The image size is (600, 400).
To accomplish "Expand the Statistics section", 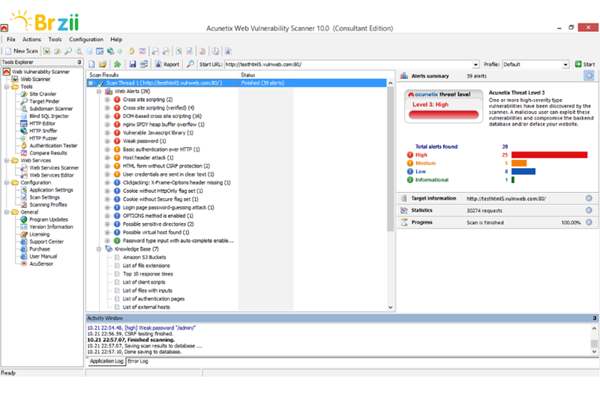I will [x=589, y=210].
